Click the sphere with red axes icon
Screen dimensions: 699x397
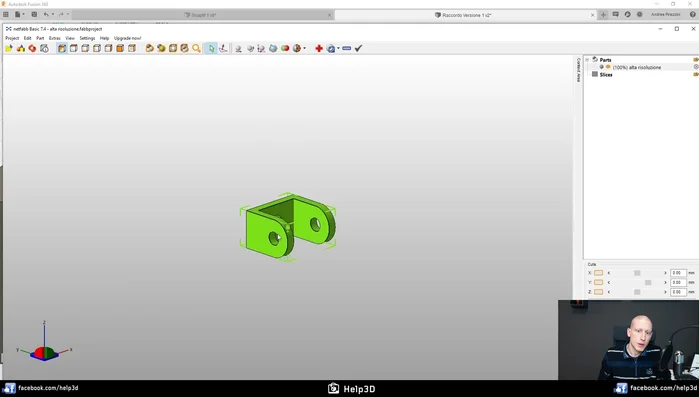coord(262,49)
